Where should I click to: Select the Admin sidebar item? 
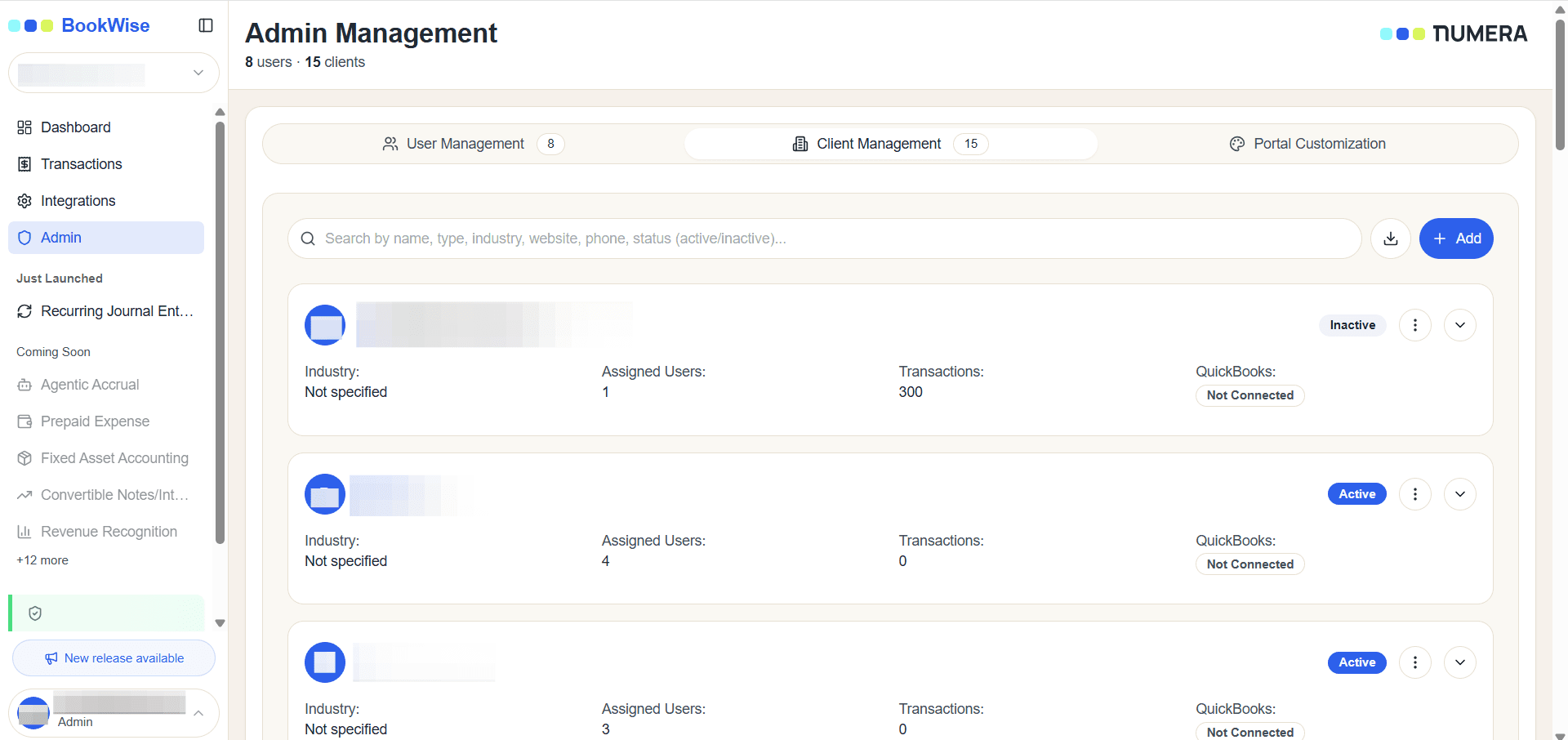106,238
